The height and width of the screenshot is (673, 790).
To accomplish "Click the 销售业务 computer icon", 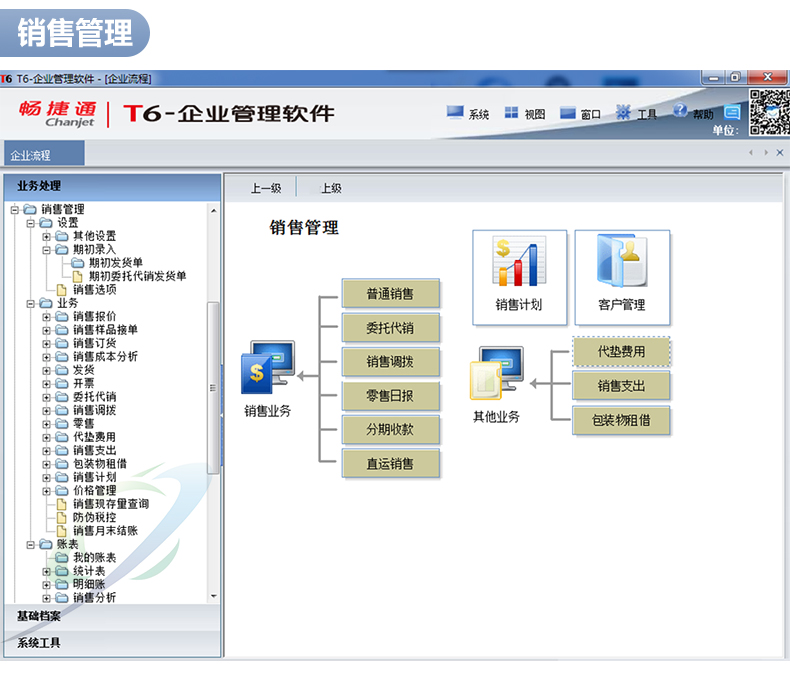I will [268, 367].
